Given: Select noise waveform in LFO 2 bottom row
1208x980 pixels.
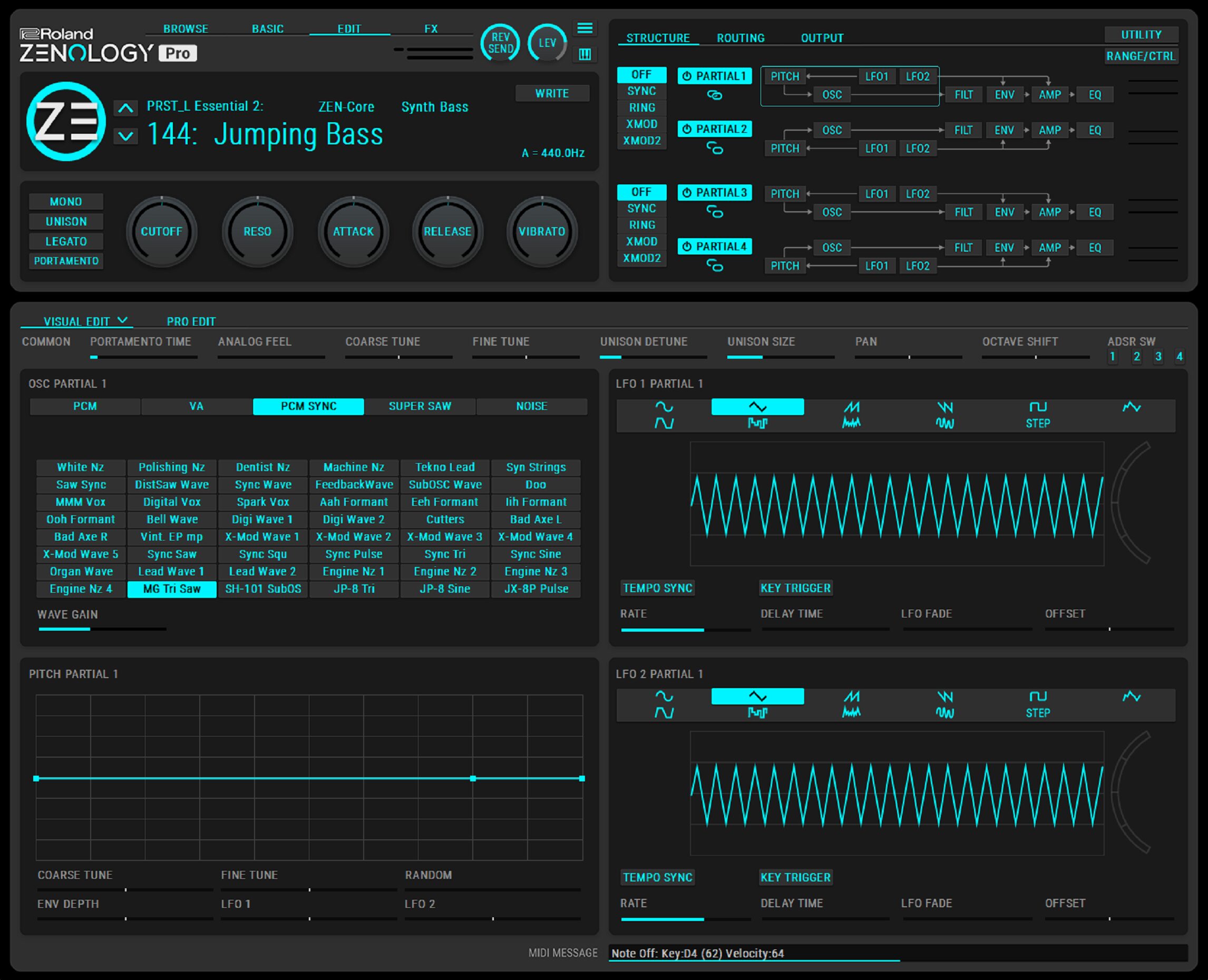Looking at the screenshot, I should (x=851, y=712).
